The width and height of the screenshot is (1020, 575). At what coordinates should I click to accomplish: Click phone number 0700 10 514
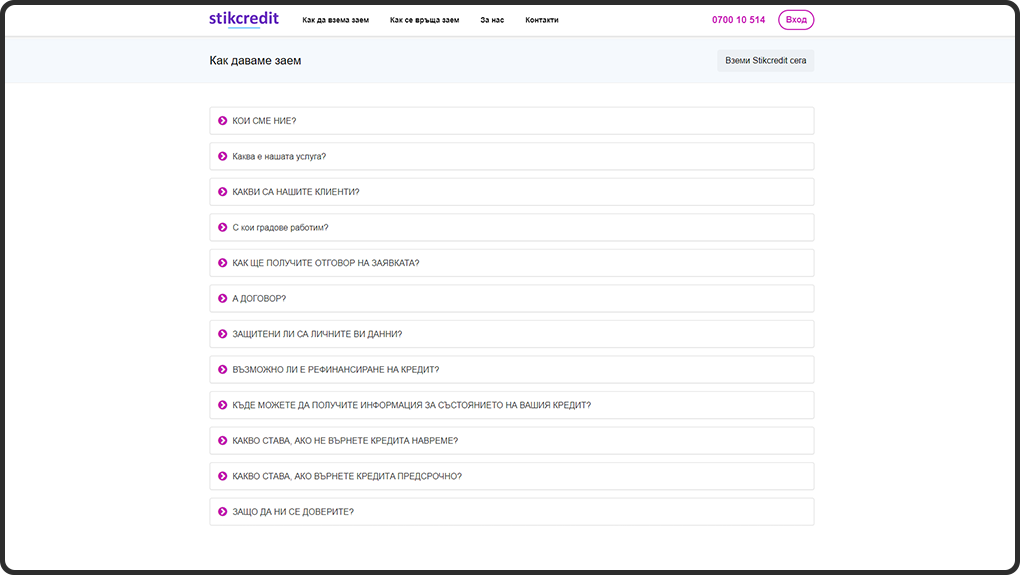(x=738, y=20)
